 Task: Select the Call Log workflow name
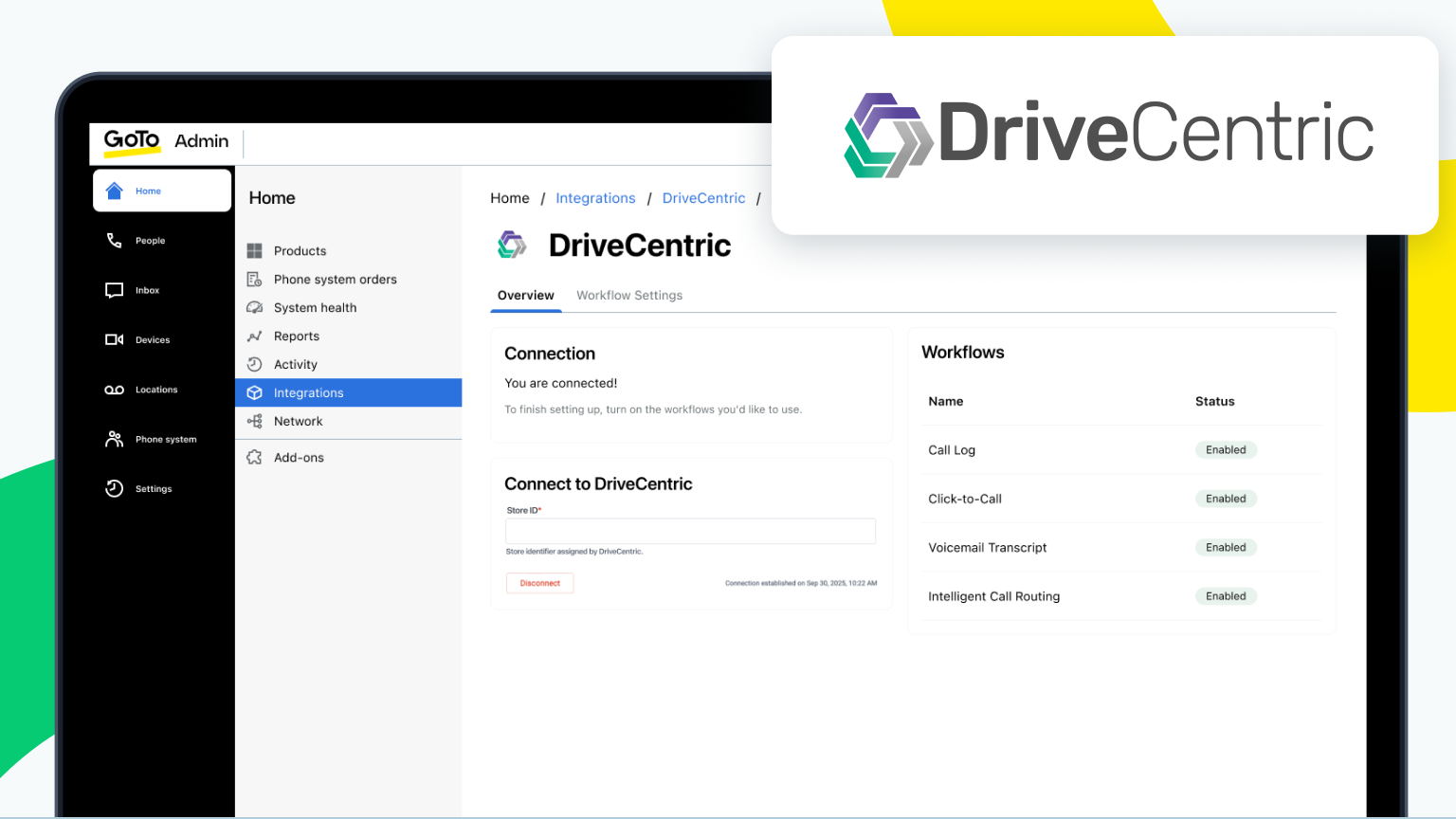click(952, 450)
